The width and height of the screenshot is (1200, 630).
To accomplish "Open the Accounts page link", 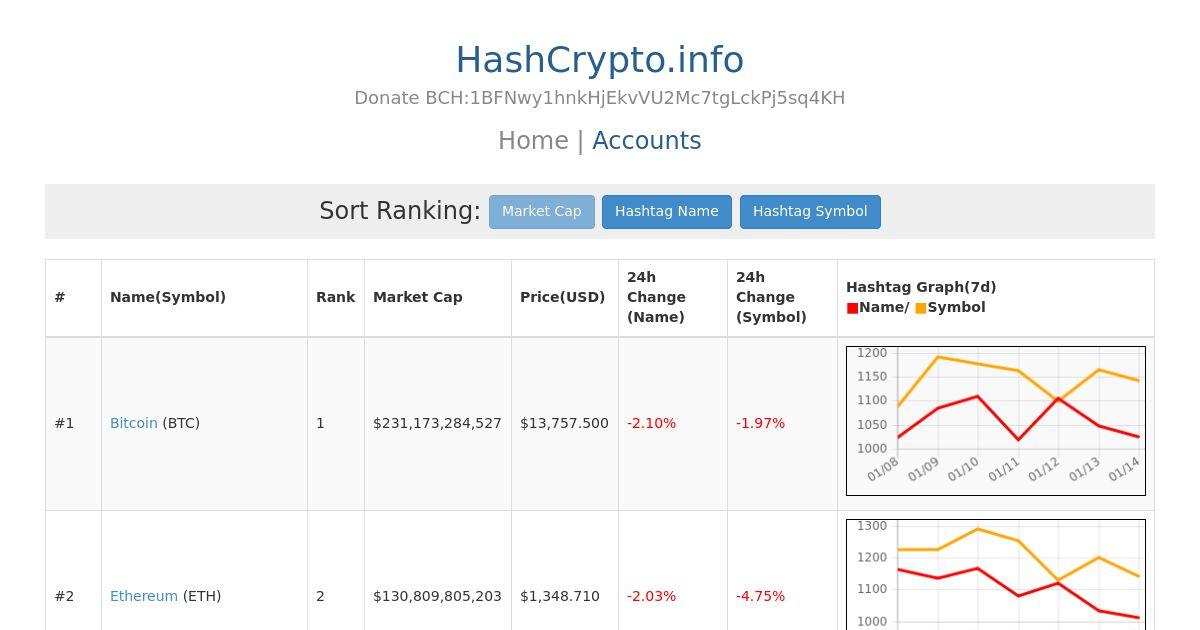I will [x=647, y=141].
